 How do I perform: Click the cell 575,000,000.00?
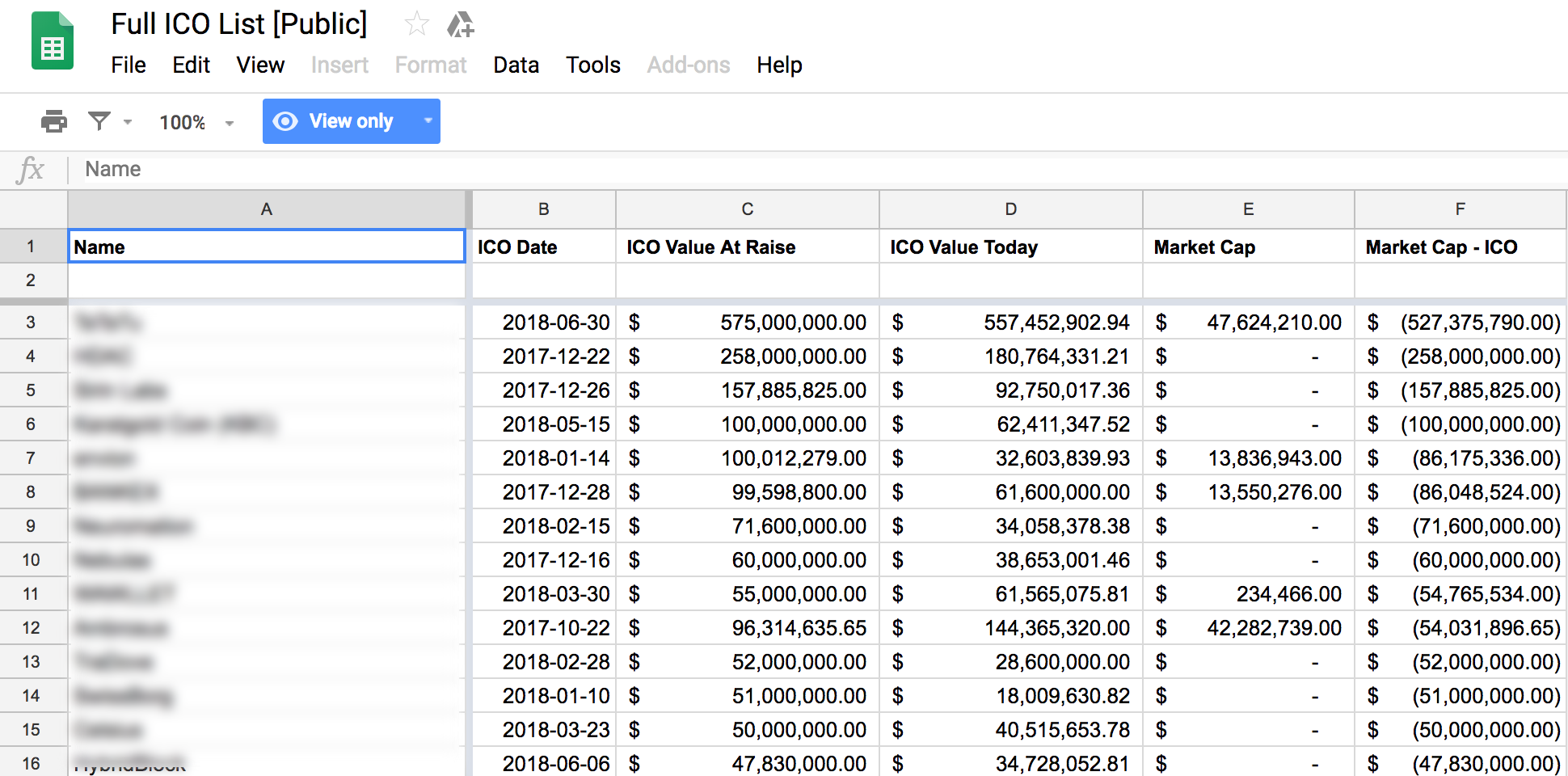coord(748,323)
